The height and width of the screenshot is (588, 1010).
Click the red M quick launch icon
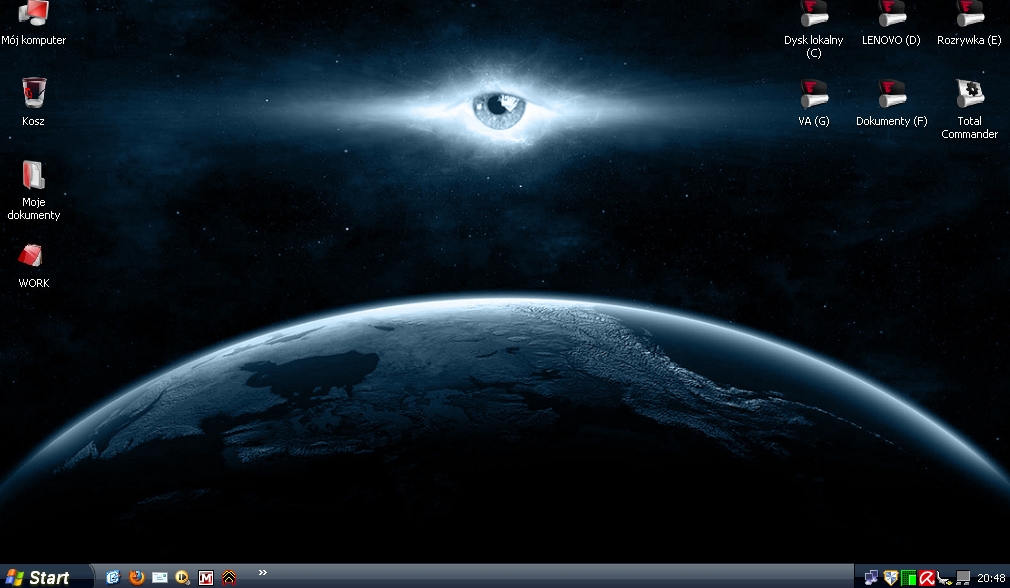[x=205, y=578]
